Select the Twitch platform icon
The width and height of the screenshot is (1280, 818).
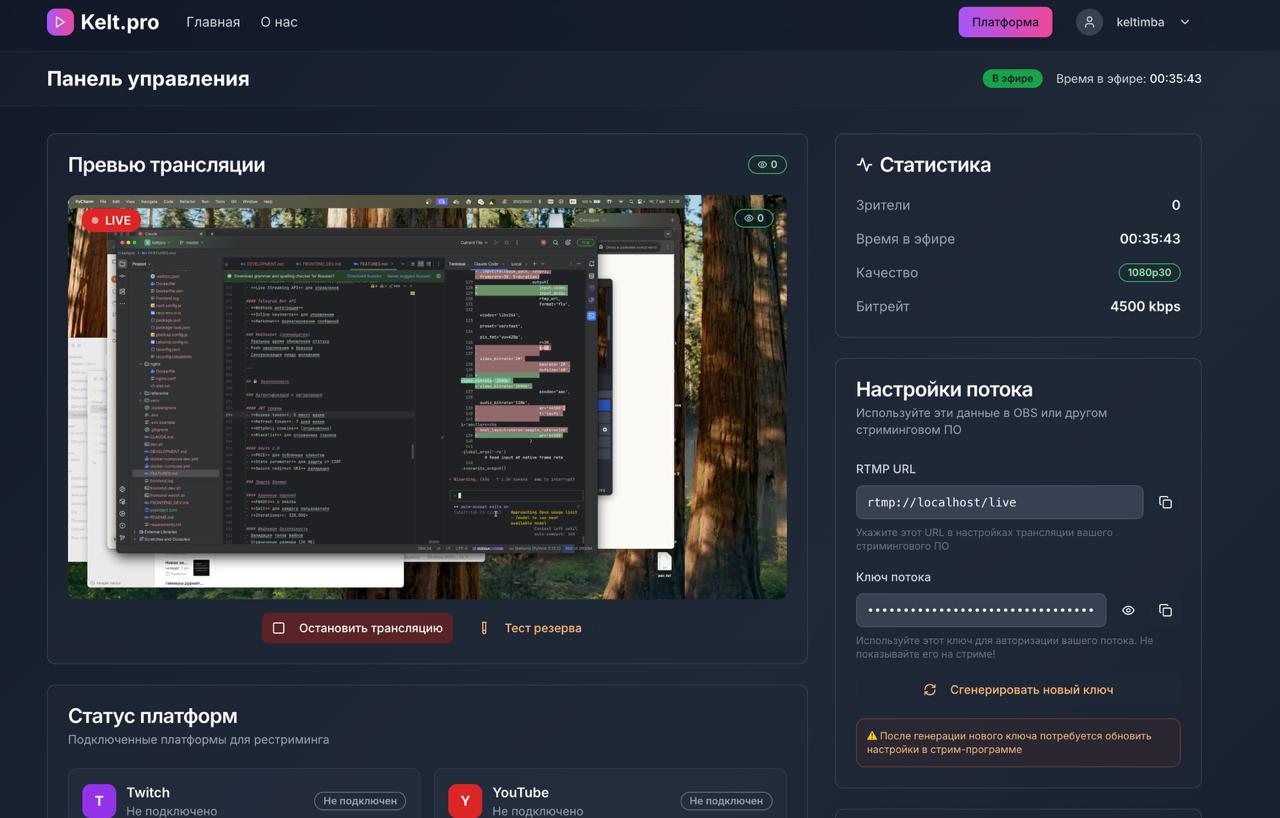tap(99, 801)
